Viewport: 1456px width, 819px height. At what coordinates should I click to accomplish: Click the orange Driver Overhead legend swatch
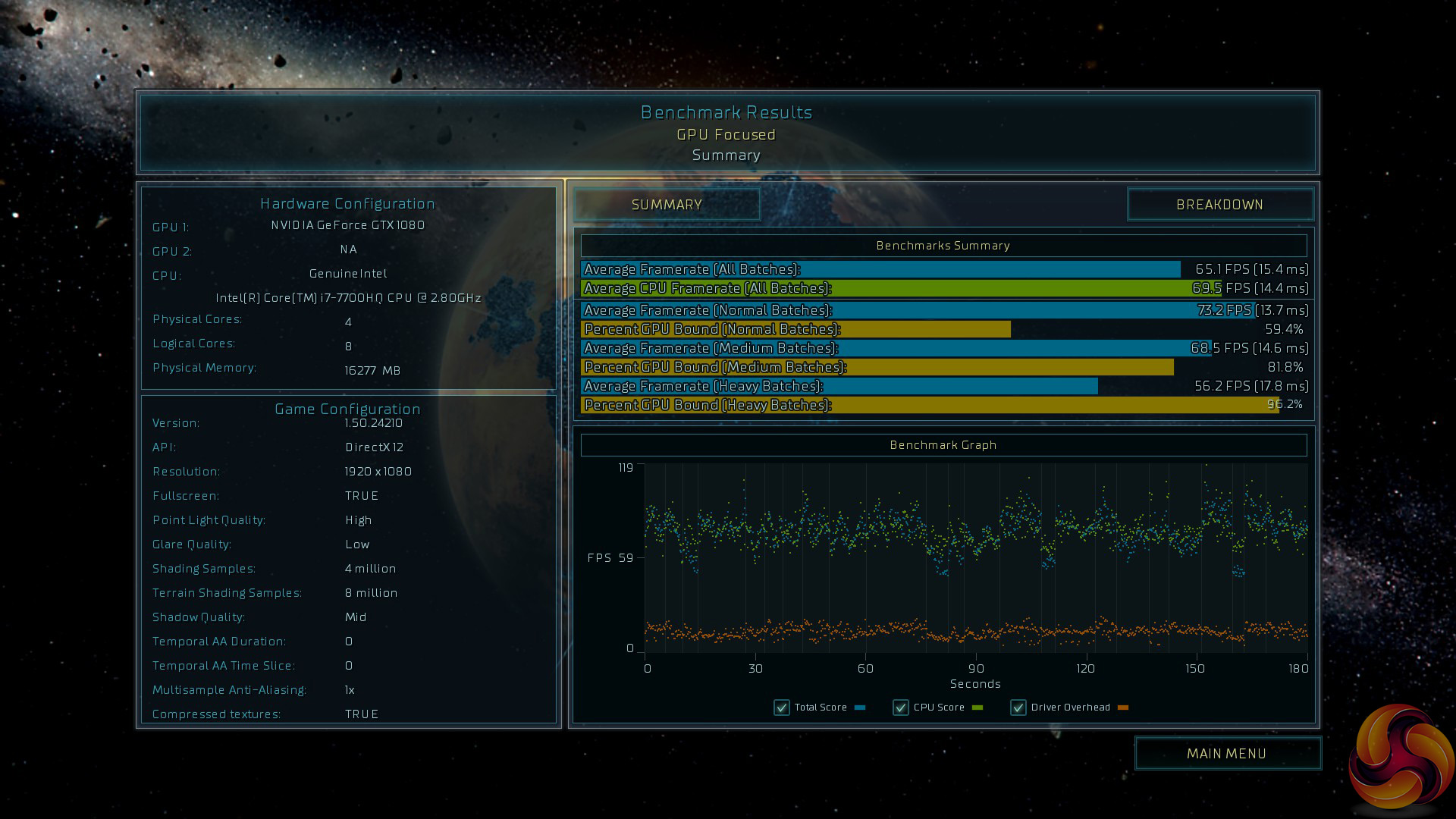pyautogui.click(x=1122, y=708)
